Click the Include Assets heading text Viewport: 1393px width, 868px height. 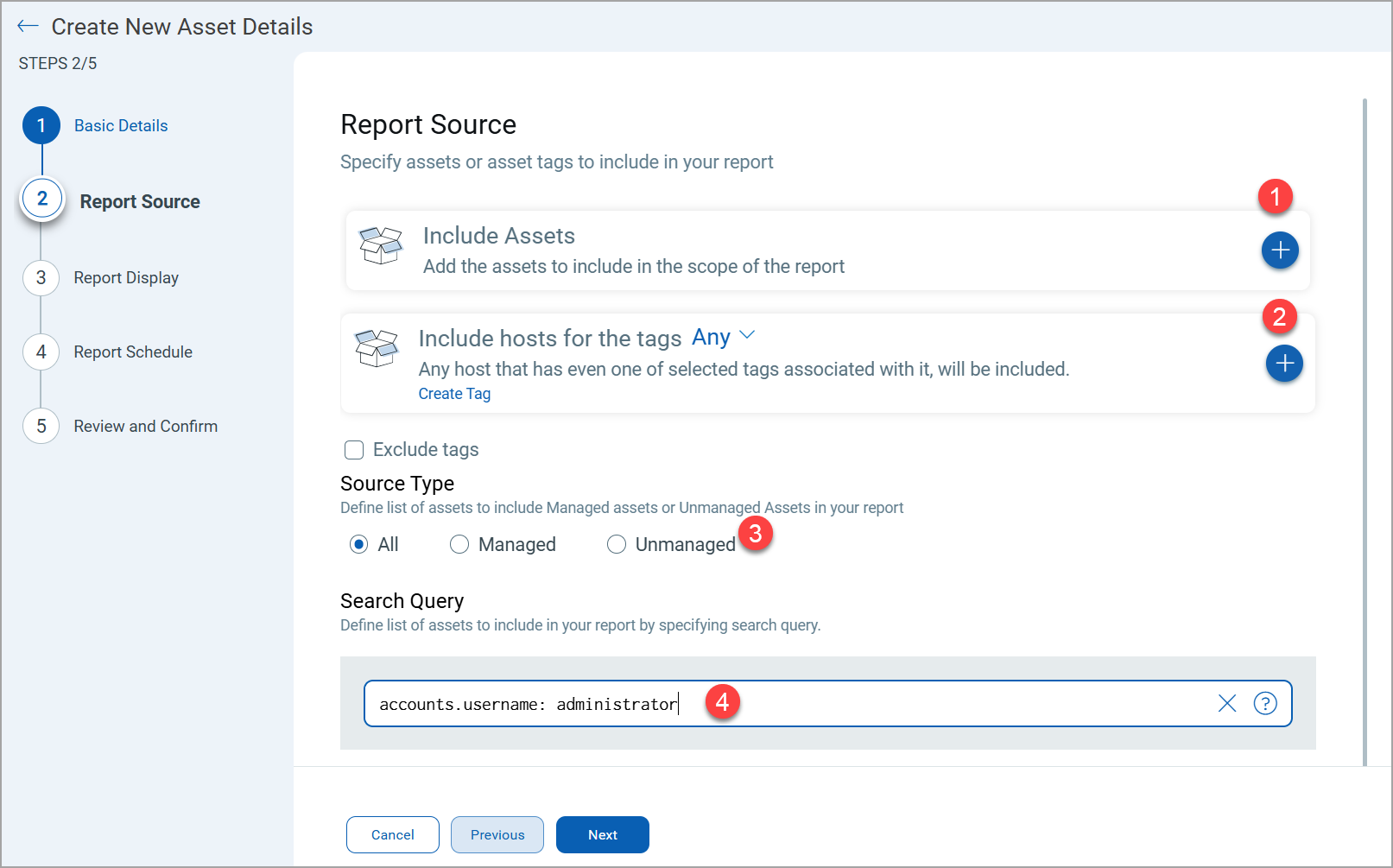pyautogui.click(x=499, y=236)
